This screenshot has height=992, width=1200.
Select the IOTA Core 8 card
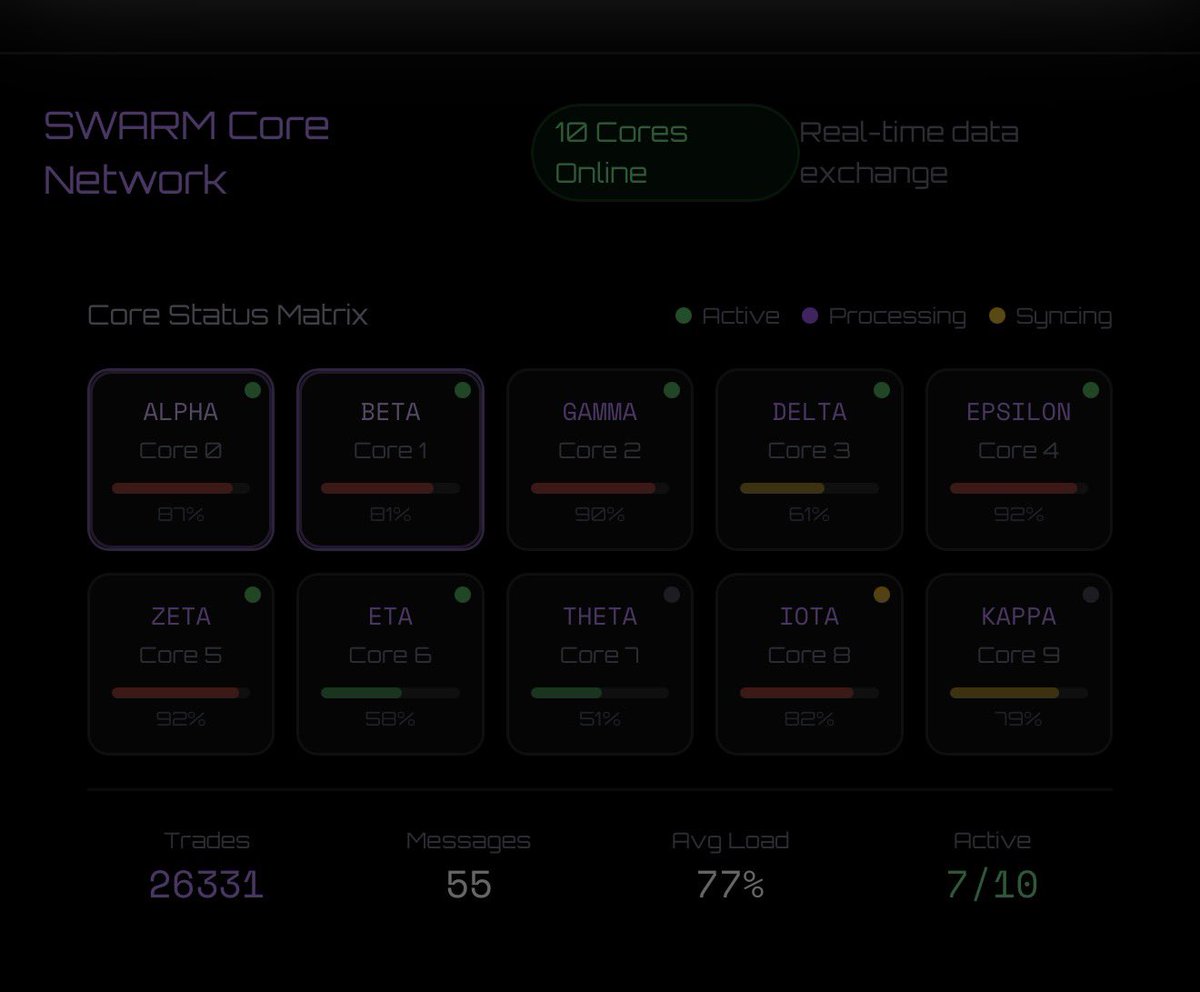tap(810, 664)
